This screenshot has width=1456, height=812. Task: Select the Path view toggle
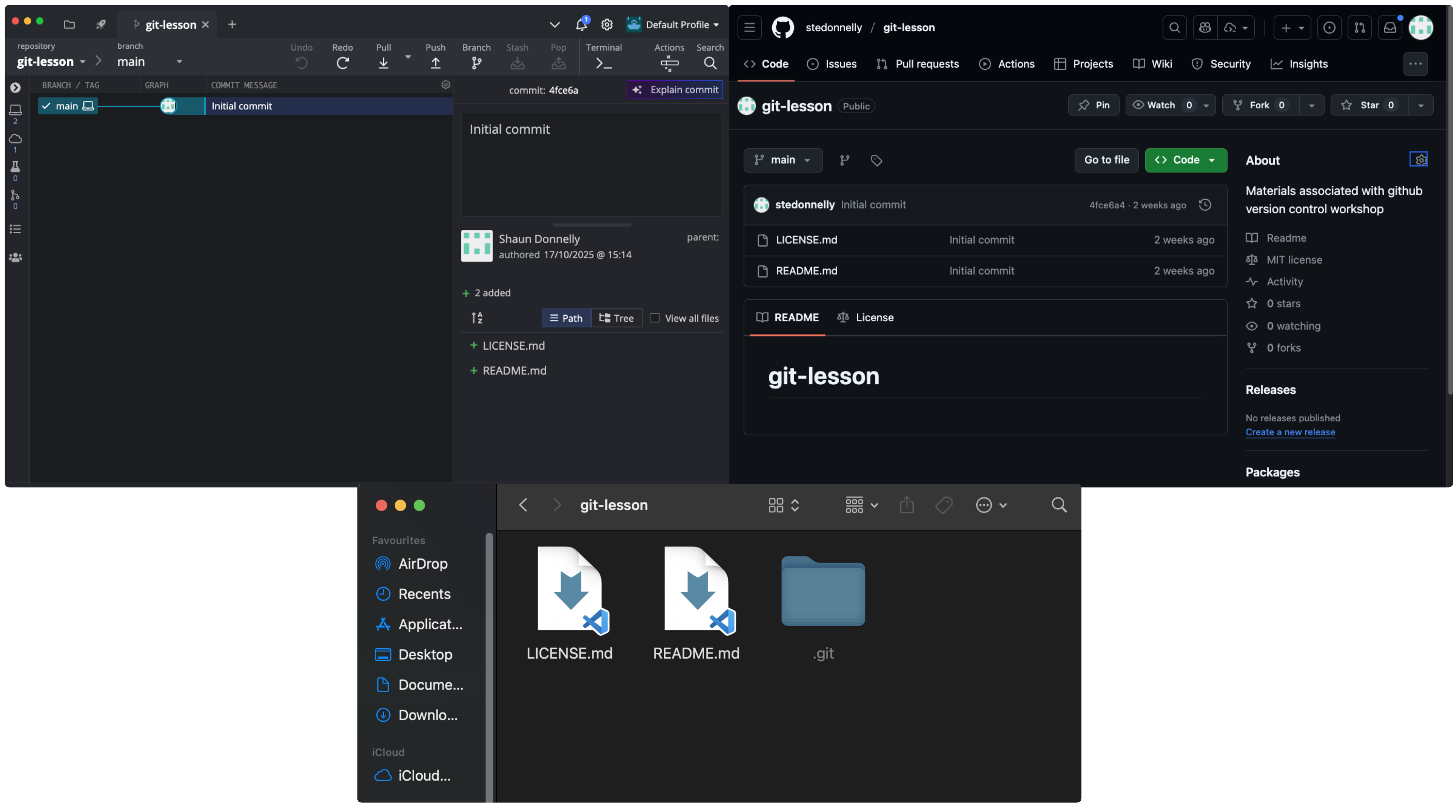566,318
